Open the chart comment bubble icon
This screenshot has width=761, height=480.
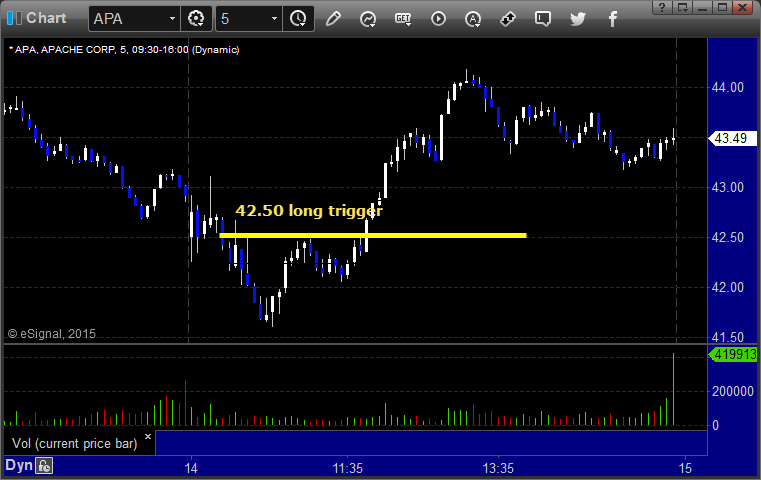click(543, 19)
